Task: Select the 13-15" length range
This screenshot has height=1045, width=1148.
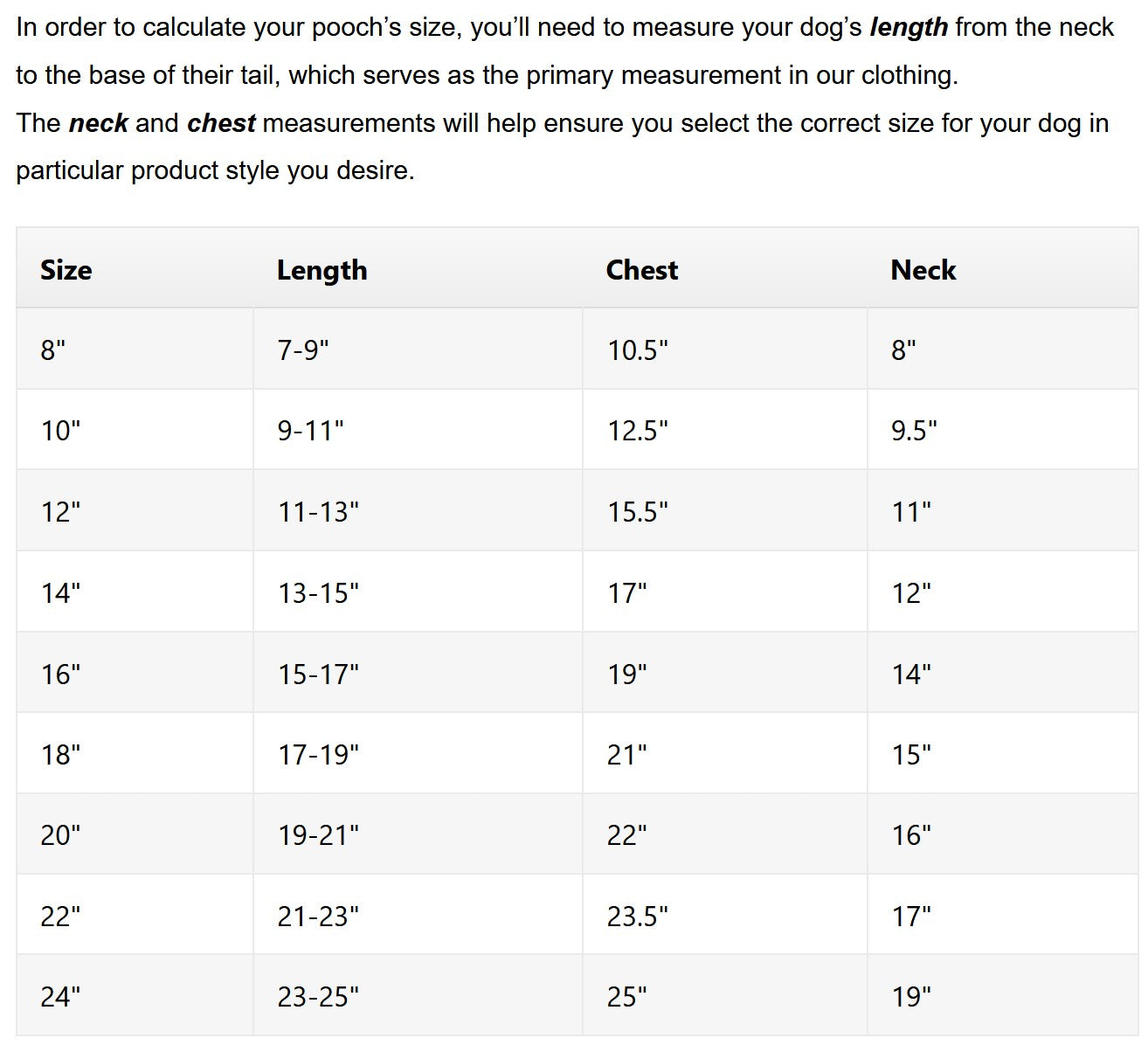Action: (x=318, y=593)
